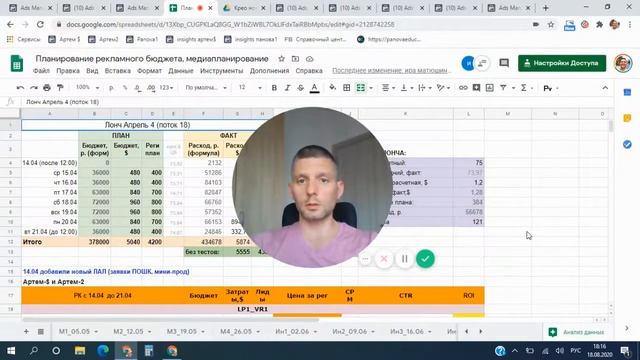Open text wrapping dropdown

point(424,88)
